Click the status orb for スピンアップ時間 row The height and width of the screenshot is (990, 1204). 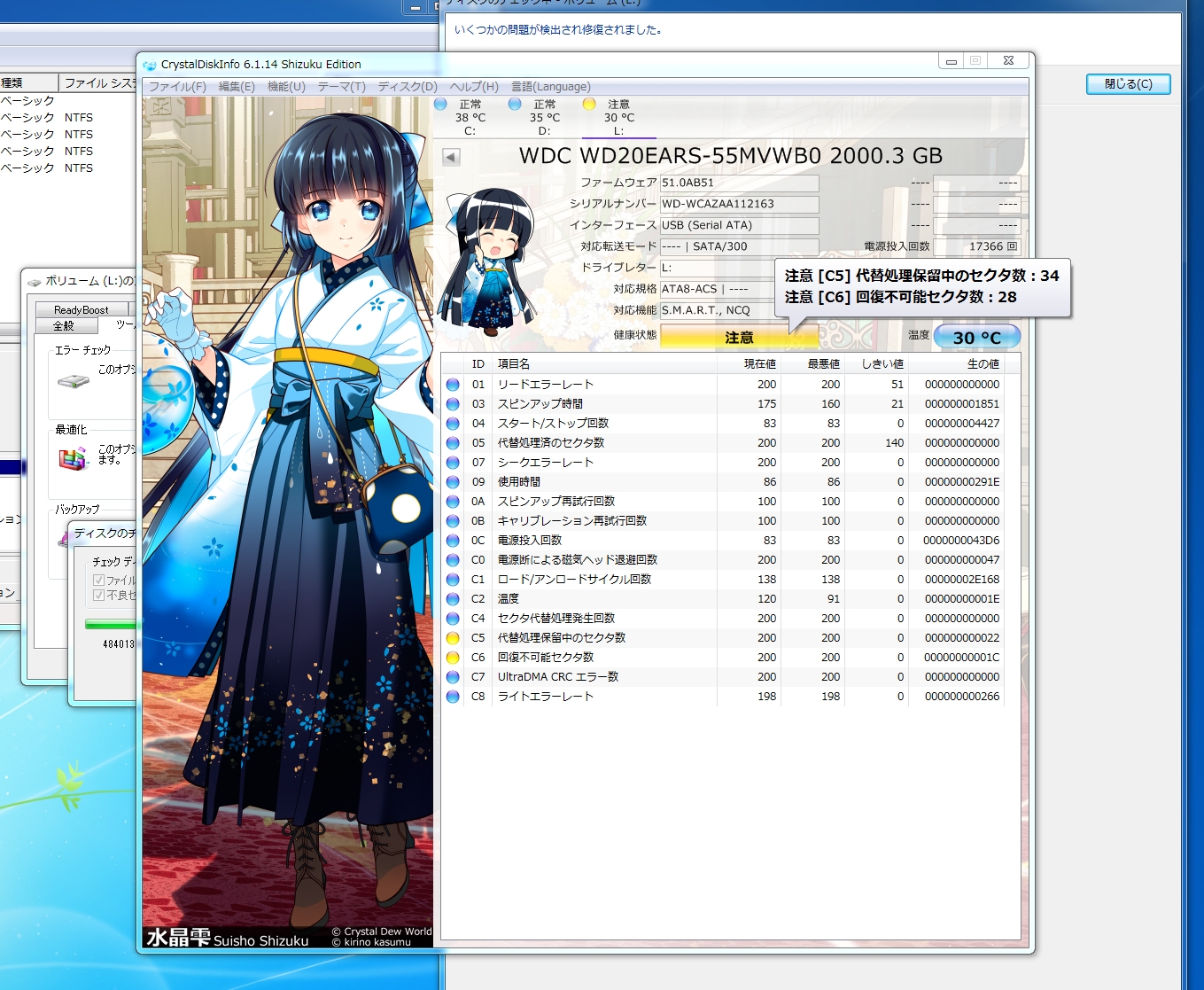pyautogui.click(x=453, y=404)
